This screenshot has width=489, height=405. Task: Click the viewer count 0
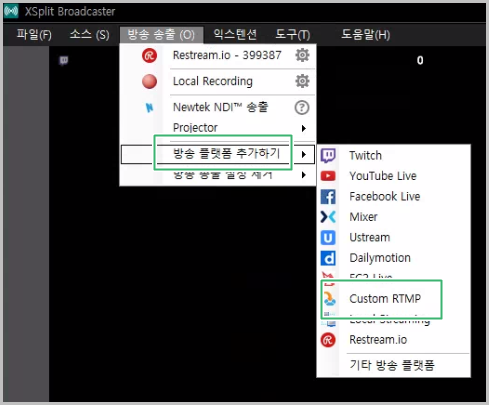coord(420,60)
